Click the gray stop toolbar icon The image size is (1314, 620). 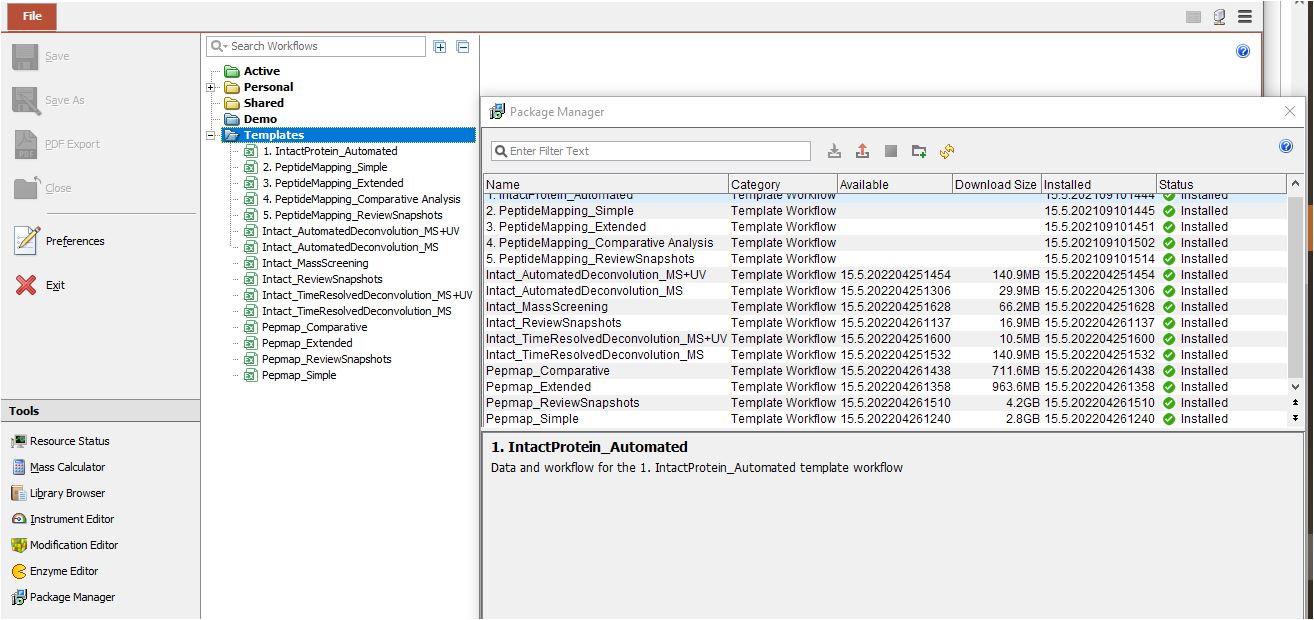[891, 151]
